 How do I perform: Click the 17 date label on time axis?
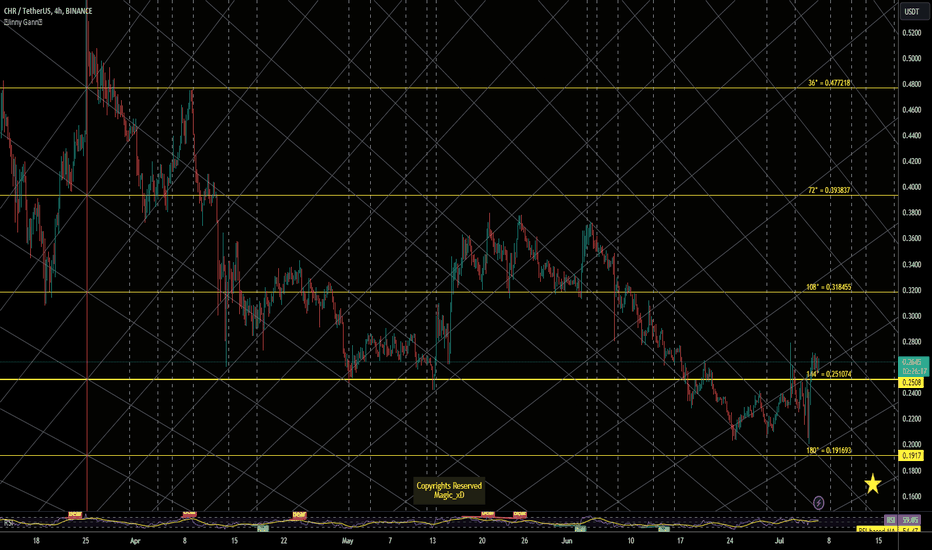click(x=680, y=541)
